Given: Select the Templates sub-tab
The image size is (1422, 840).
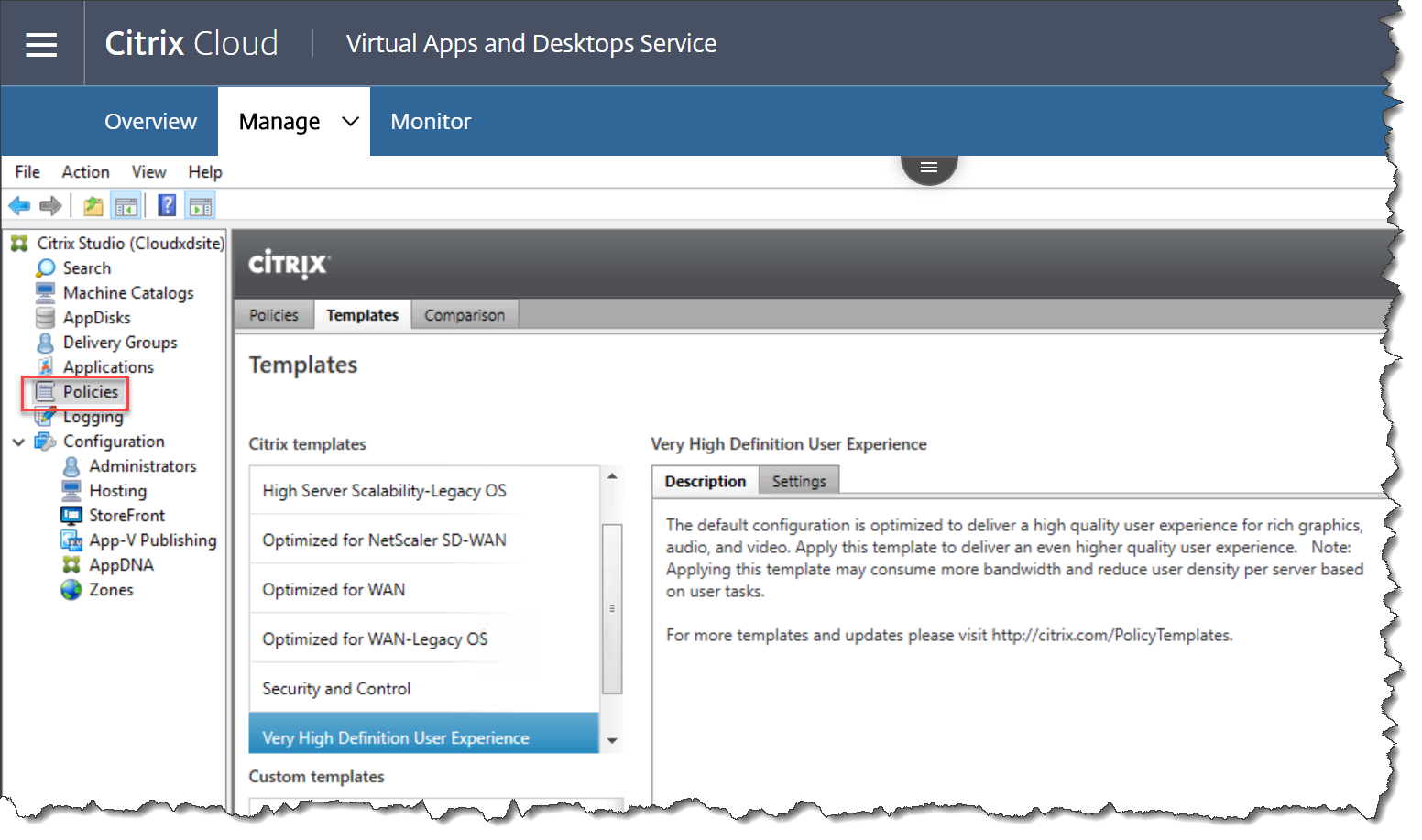Looking at the screenshot, I should coord(363,315).
